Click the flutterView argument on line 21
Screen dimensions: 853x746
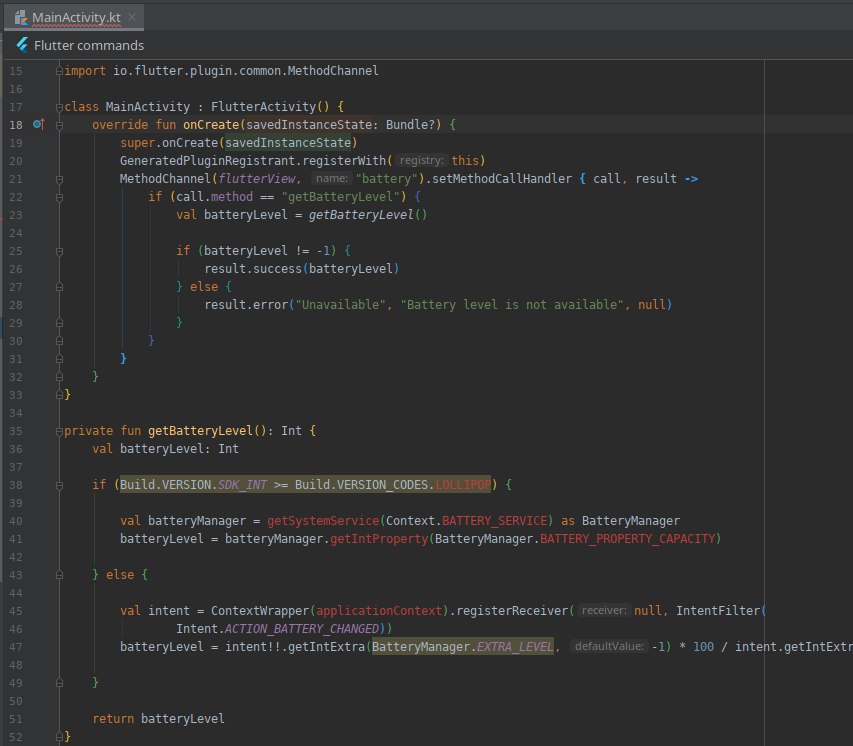257,178
